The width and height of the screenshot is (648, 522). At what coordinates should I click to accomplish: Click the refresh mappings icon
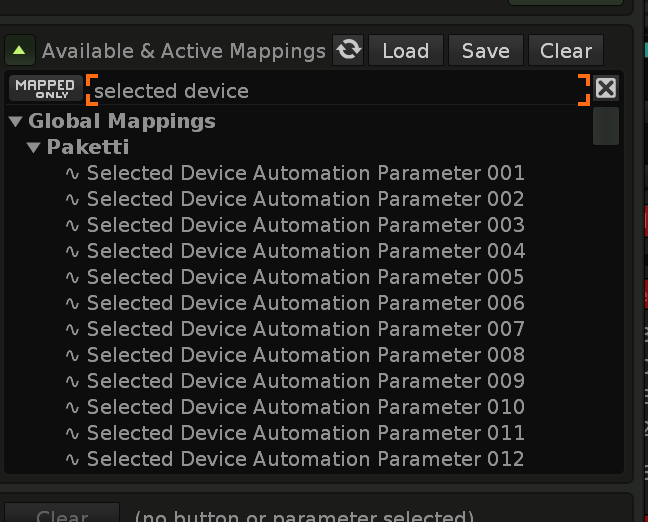pos(348,50)
